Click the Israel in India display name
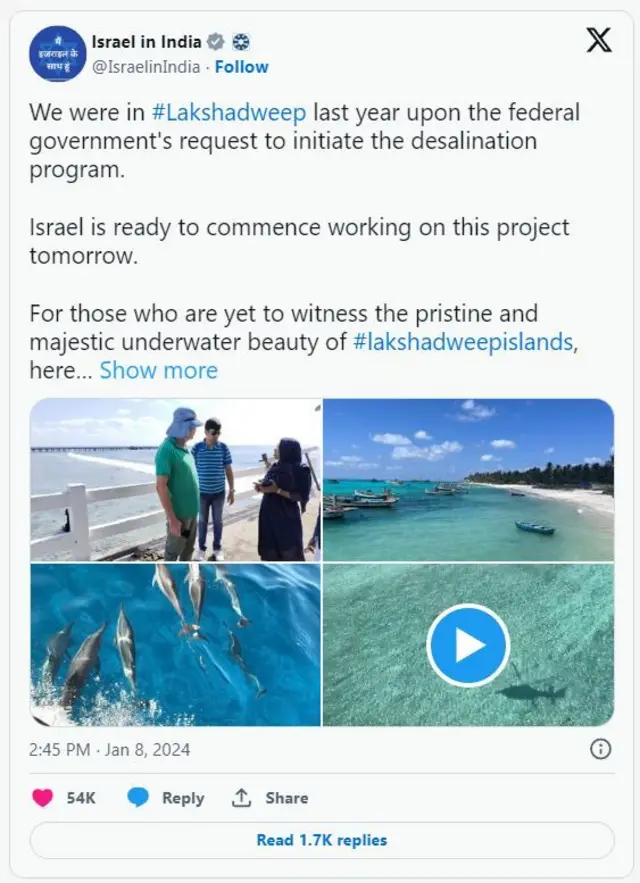 (146, 42)
